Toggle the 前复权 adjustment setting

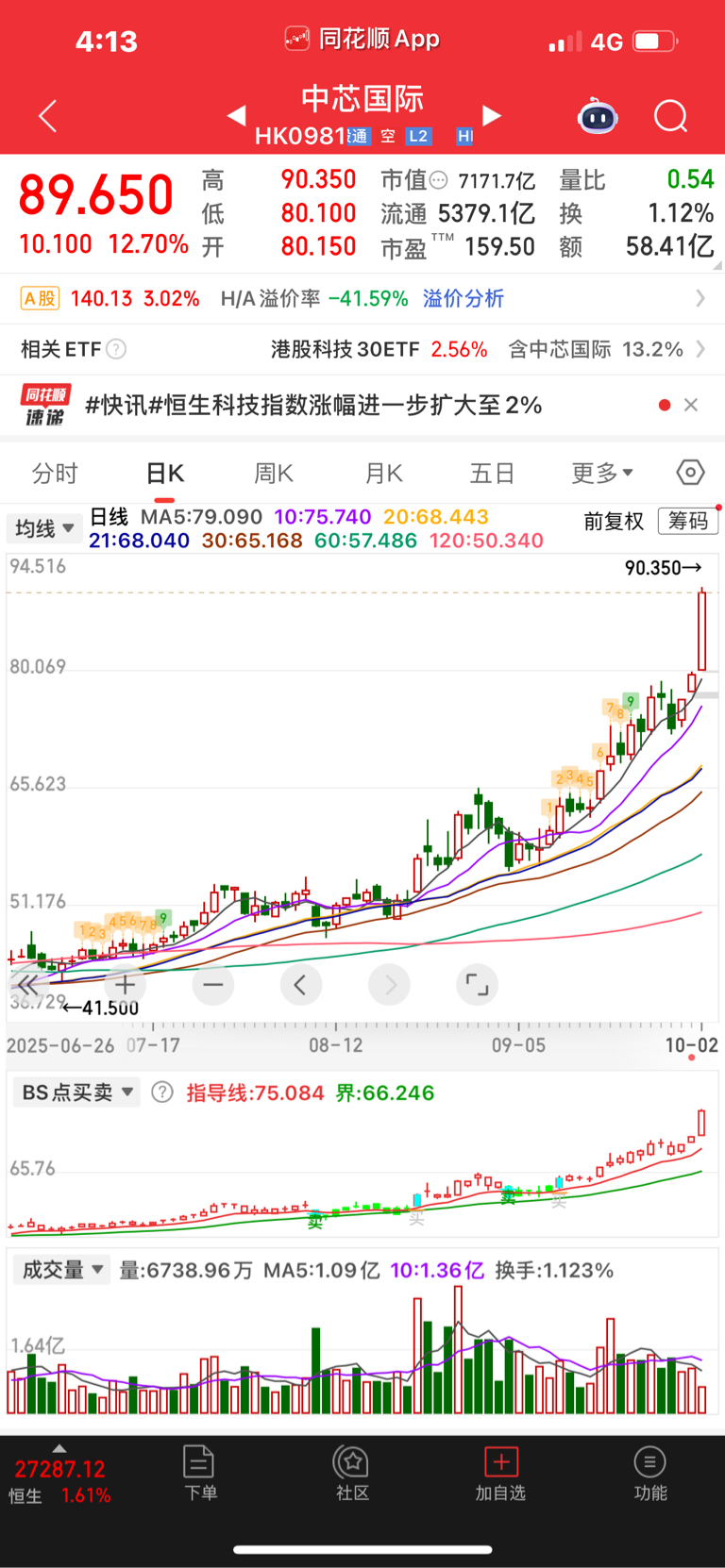pyautogui.click(x=613, y=521)
